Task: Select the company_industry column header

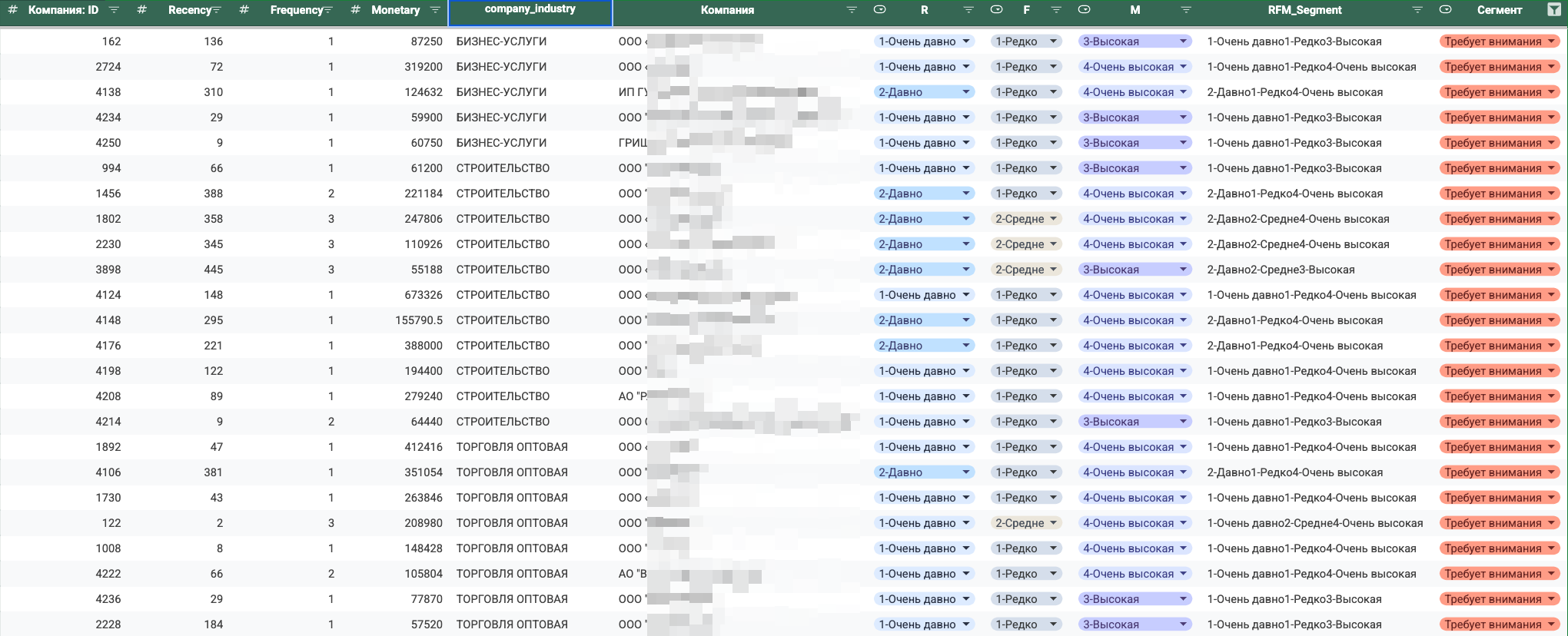Action: (x=530, y=10)
